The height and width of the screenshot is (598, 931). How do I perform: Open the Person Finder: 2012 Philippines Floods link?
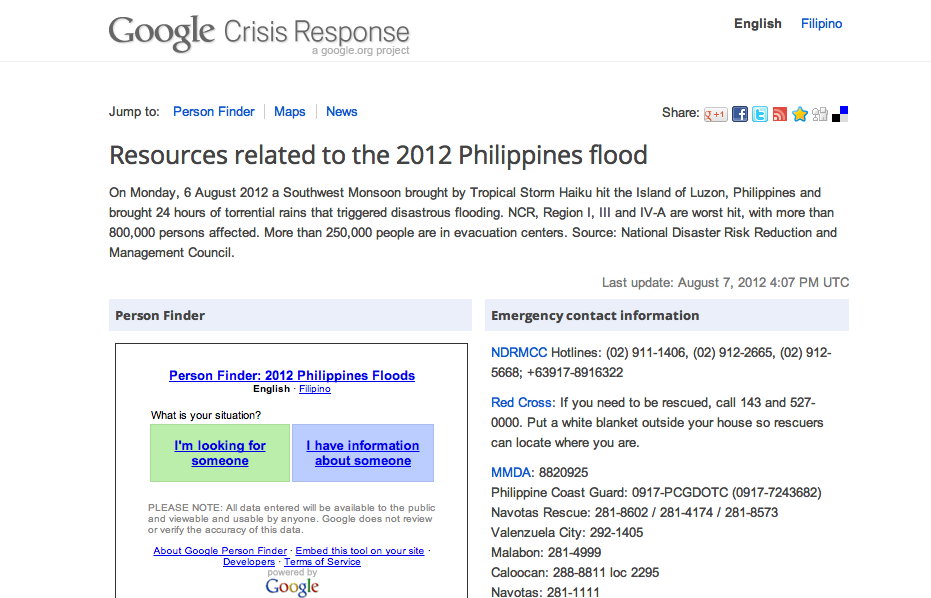click(291, 375)
